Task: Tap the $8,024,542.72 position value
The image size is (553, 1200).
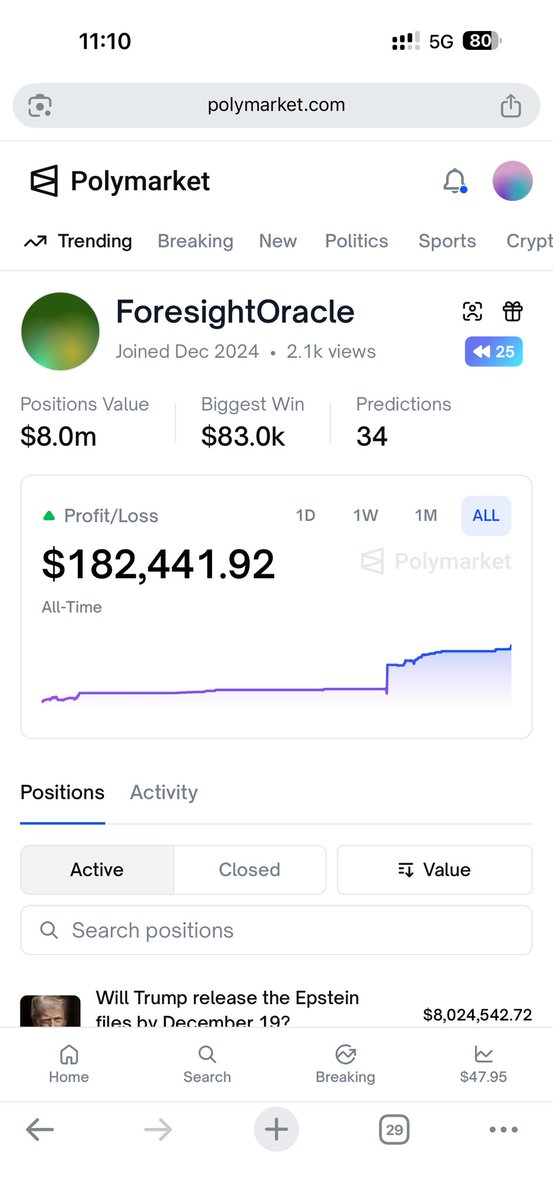Action: click(478, 1015)
